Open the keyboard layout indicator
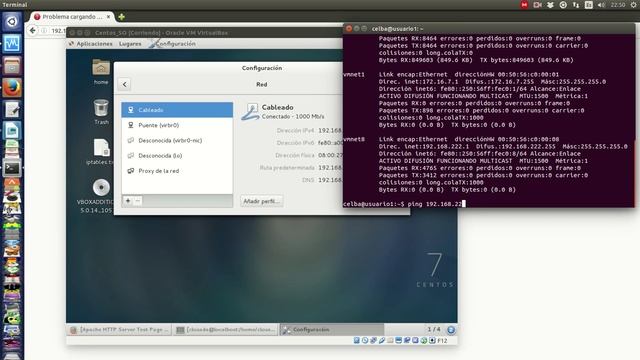640x360 pixels. [589, 5]
